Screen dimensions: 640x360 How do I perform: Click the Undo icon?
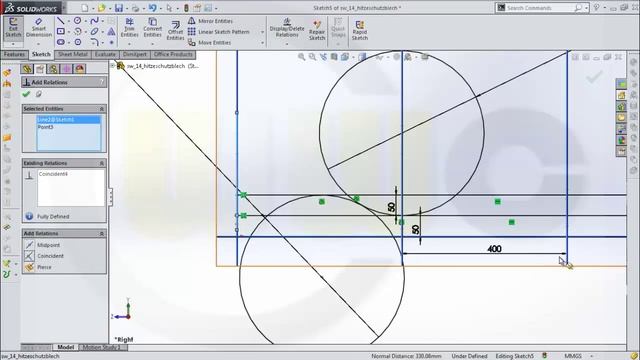tap(152, 8)
